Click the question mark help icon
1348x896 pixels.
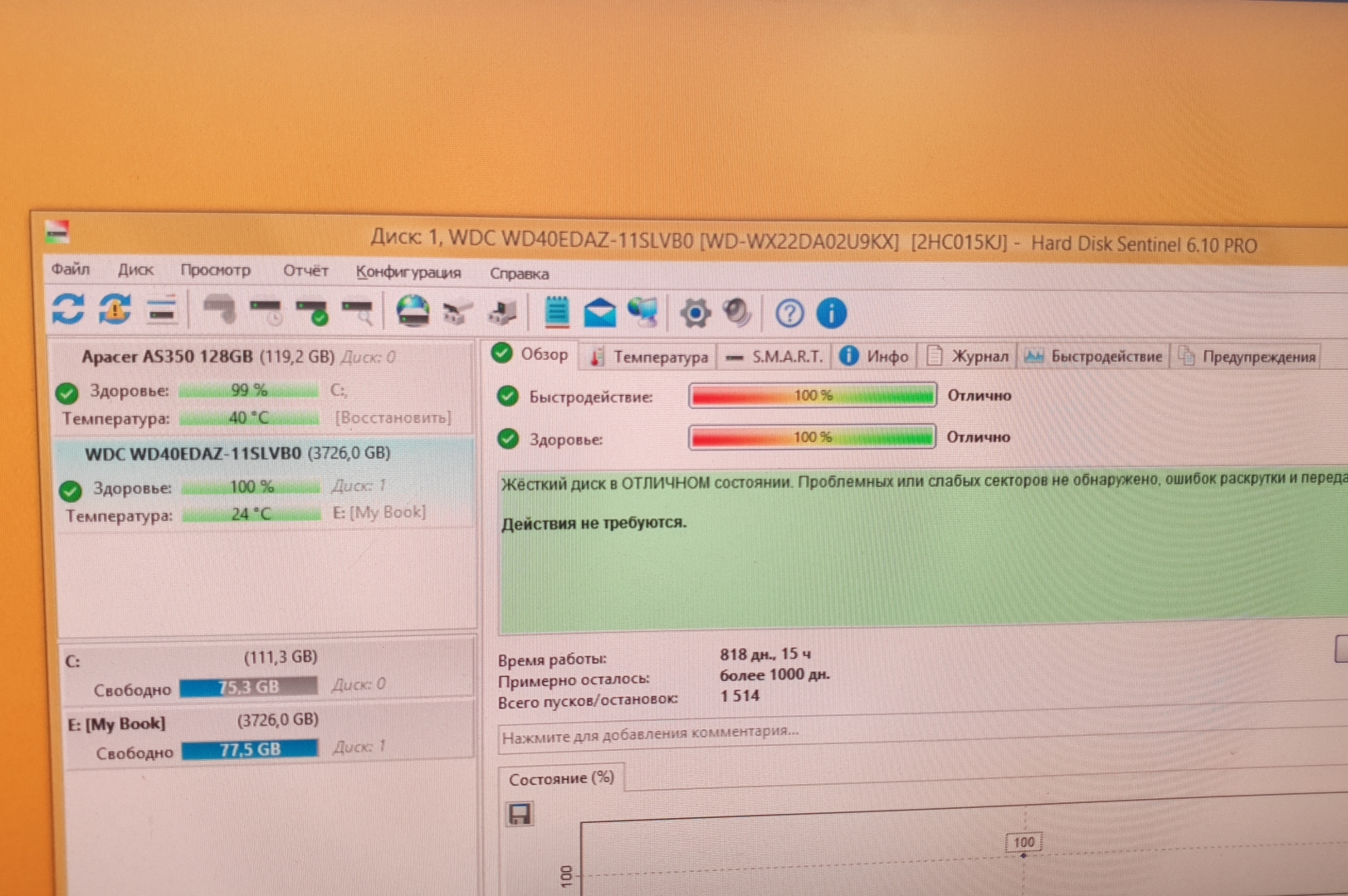(x=789, y=313)
